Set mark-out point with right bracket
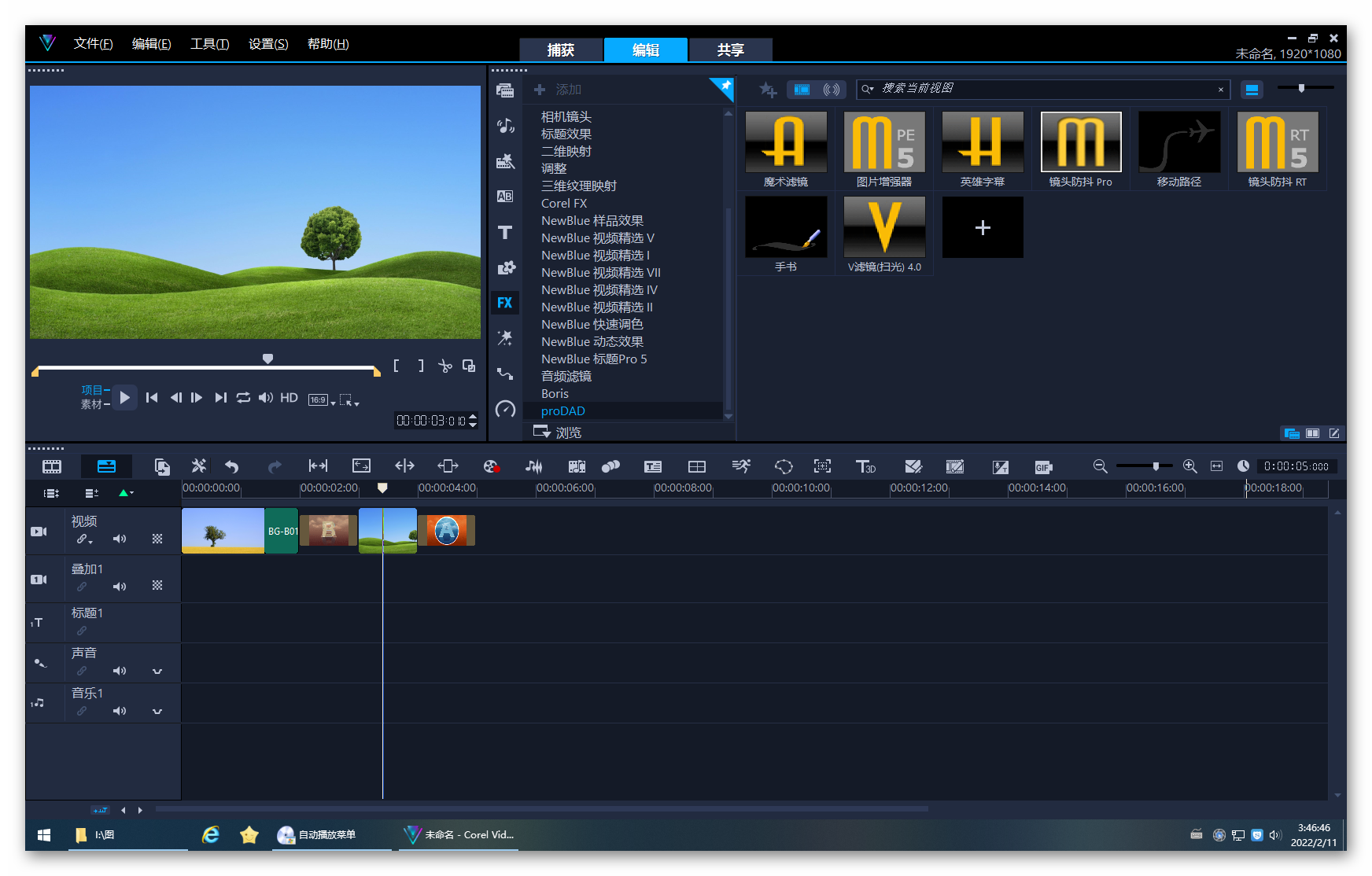This screenshot has width=1372, height=876. tap(421, 366)
